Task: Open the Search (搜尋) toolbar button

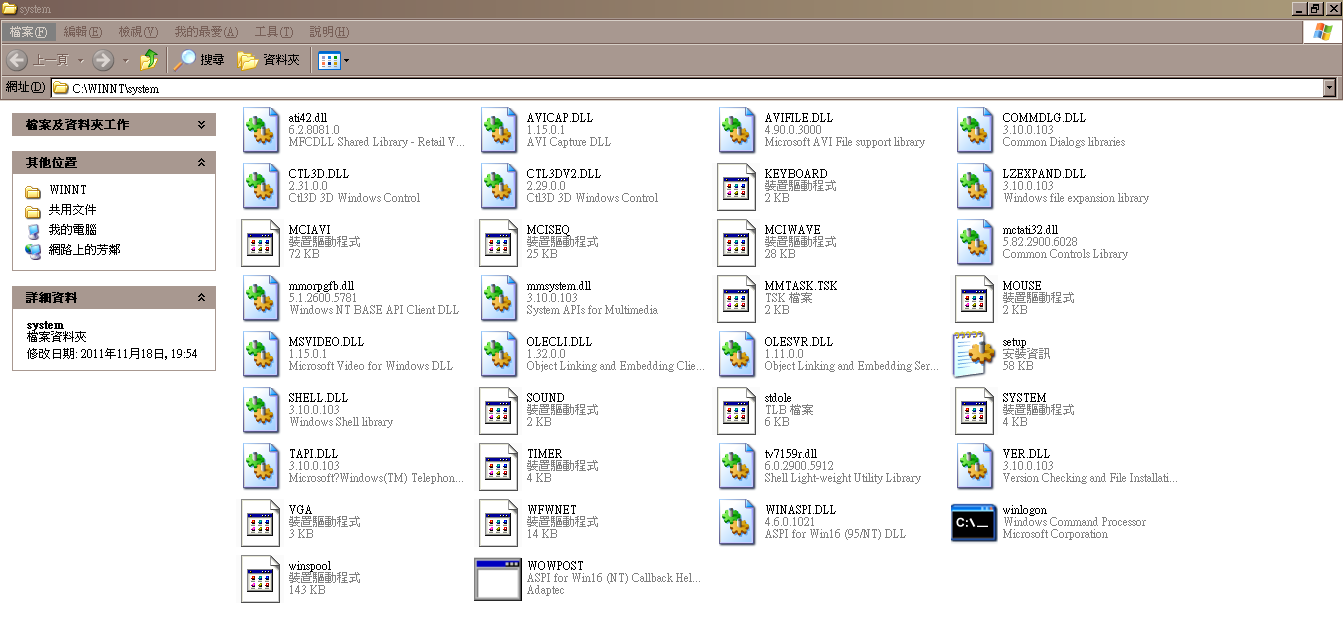Action: (199, 60)
